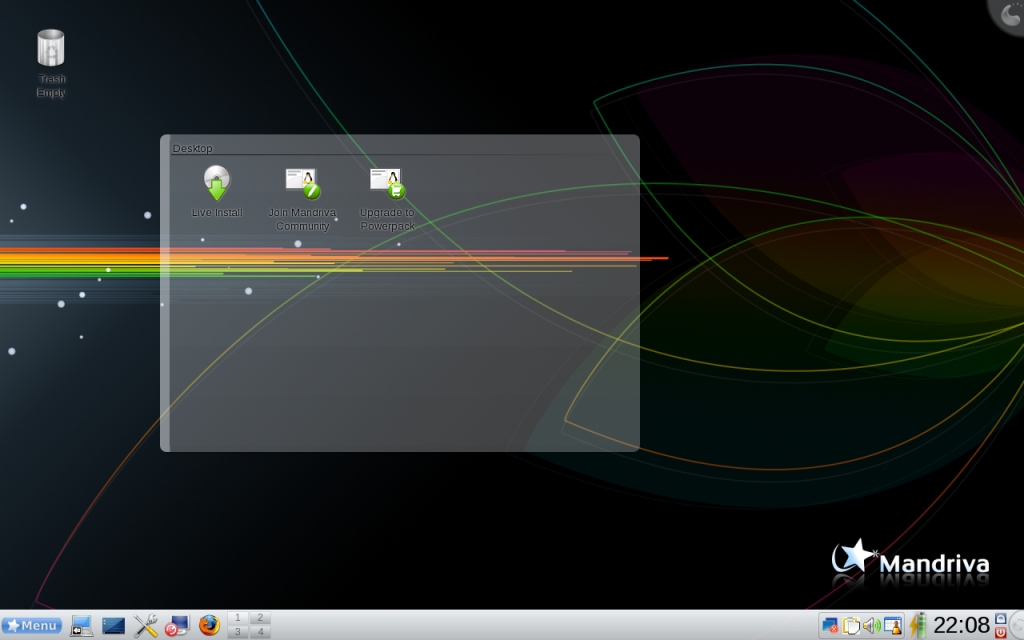This screenshot has width=1024, height=640.
Task: Switch to virtual desktop 1 in pager
Action: (x=238, y=618)
